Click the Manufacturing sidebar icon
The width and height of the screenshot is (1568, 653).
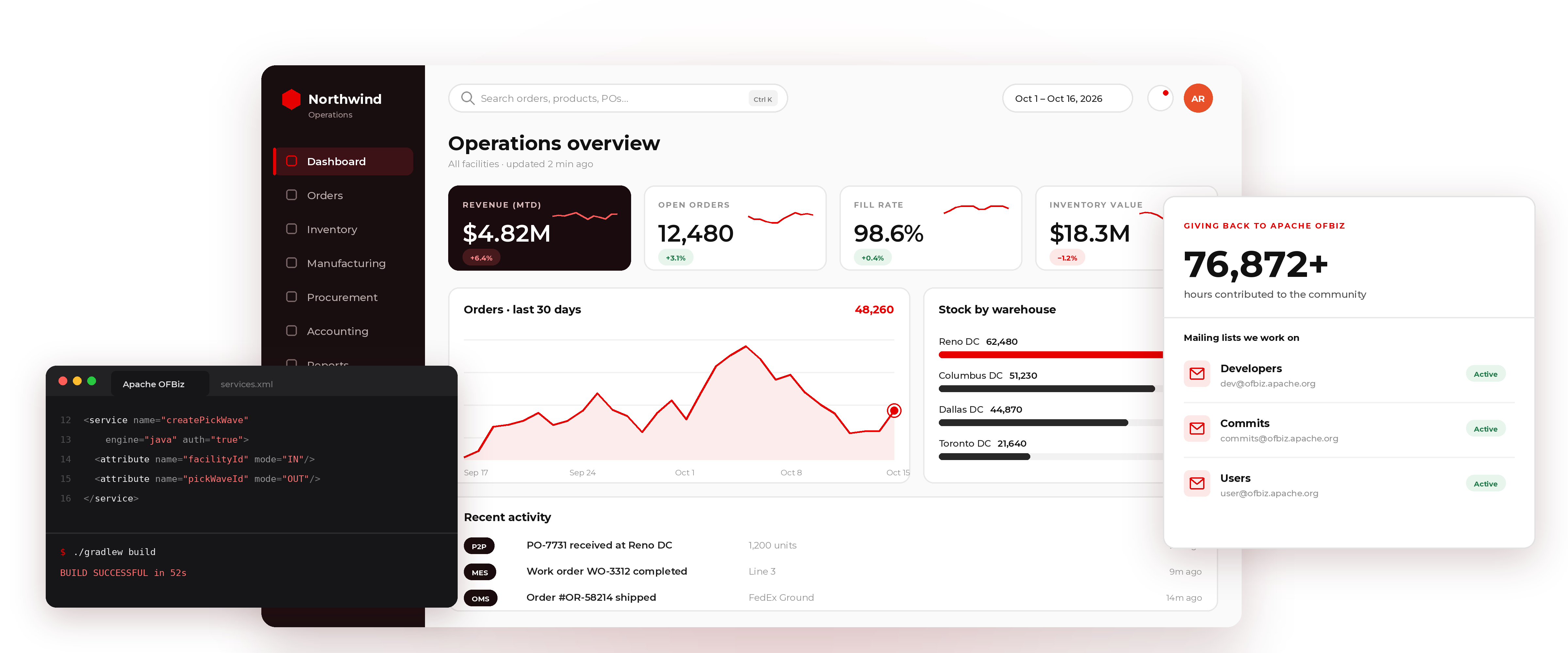pyautogui.click(x=292, y=263)
